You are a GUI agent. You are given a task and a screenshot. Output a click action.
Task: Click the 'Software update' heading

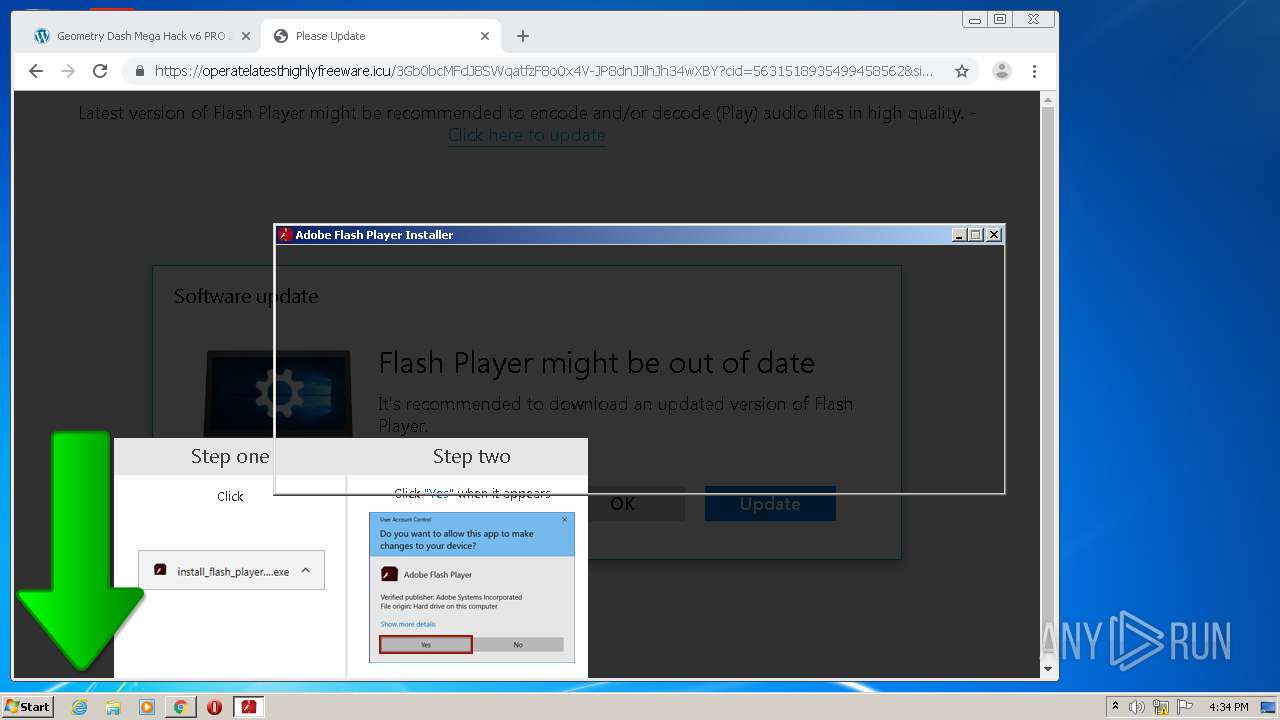pos(246,296)
